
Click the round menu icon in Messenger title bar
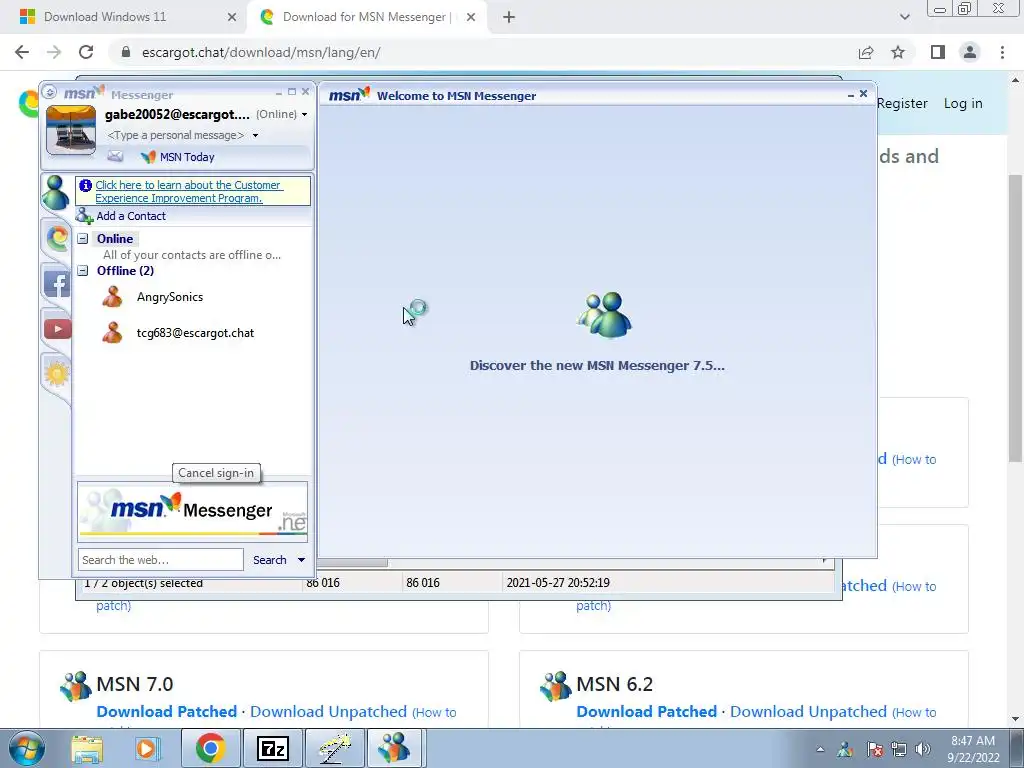[50, 92]
